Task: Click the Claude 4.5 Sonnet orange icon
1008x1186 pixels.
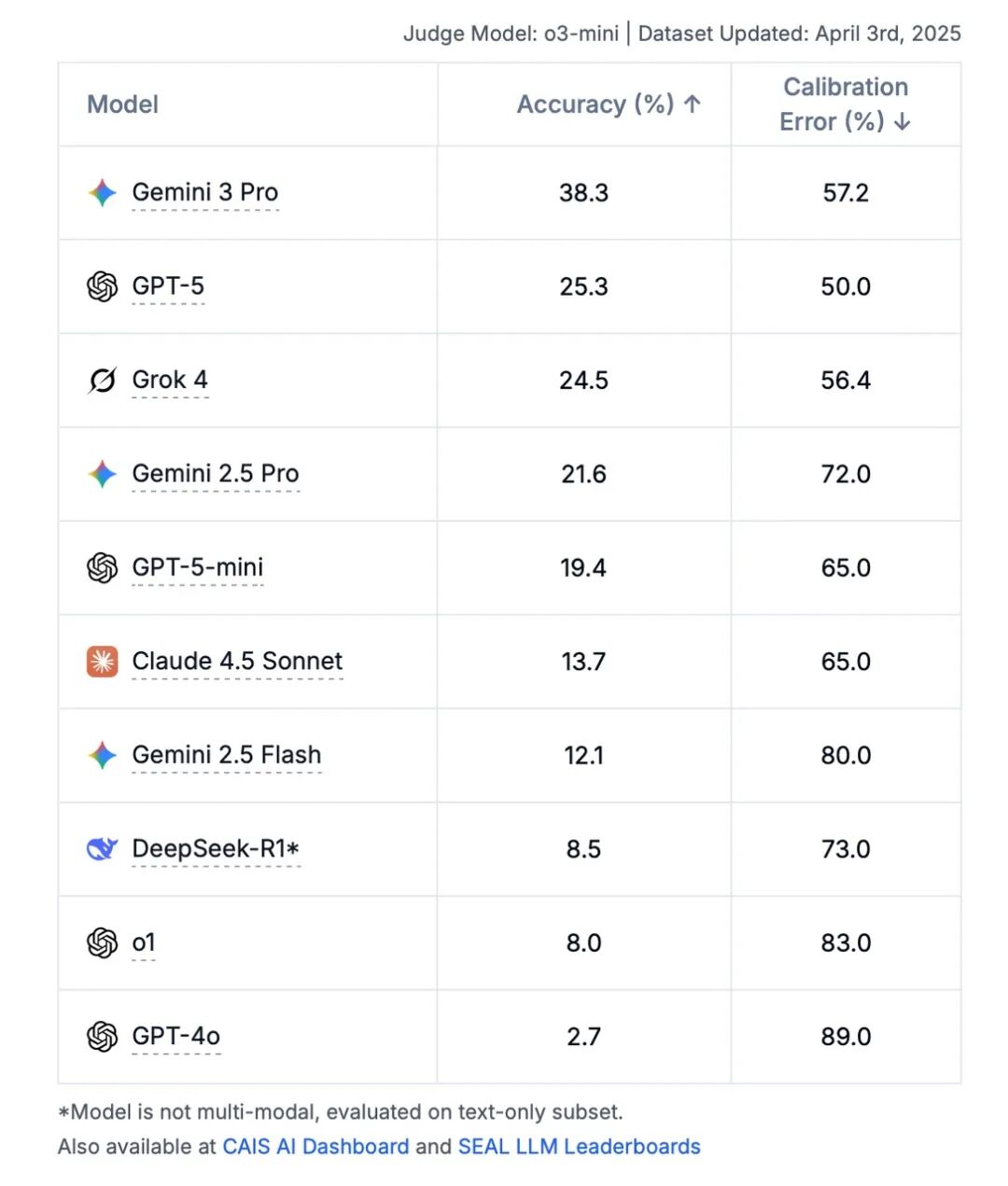Action: tap(102, 662)
